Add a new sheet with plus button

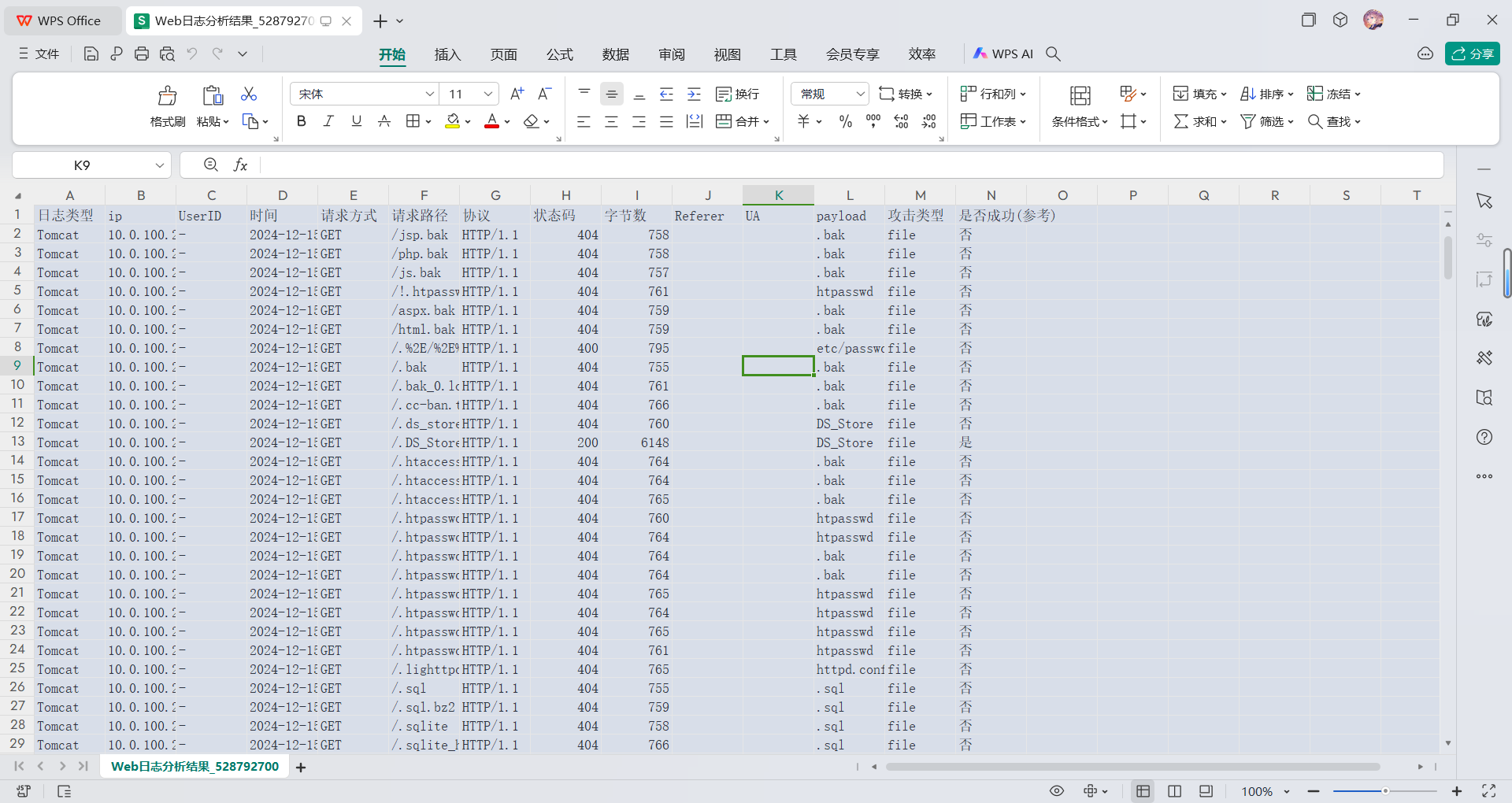click(301, 767)
